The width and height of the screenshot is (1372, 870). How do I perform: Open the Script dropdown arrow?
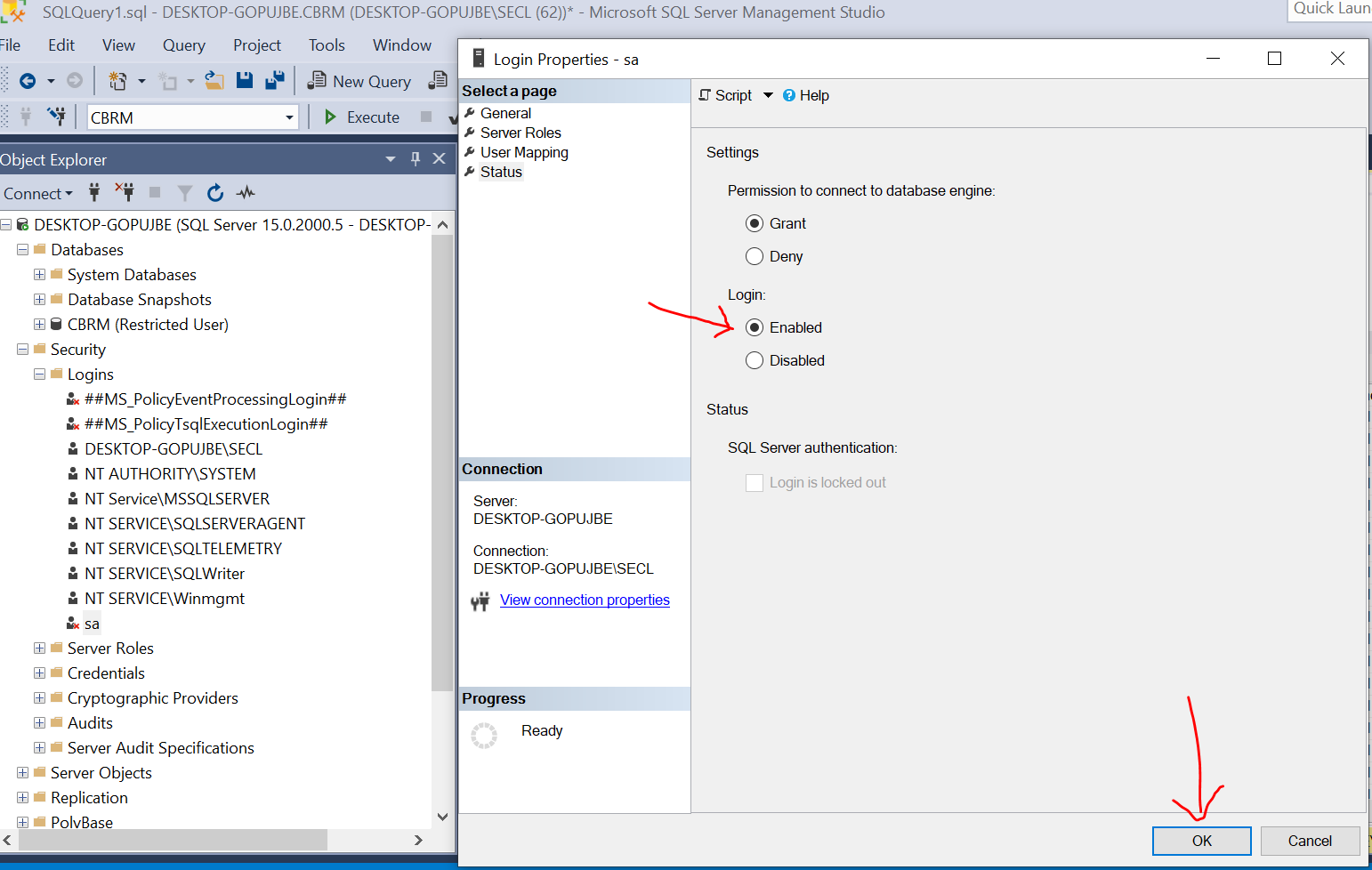pos(768,95)
